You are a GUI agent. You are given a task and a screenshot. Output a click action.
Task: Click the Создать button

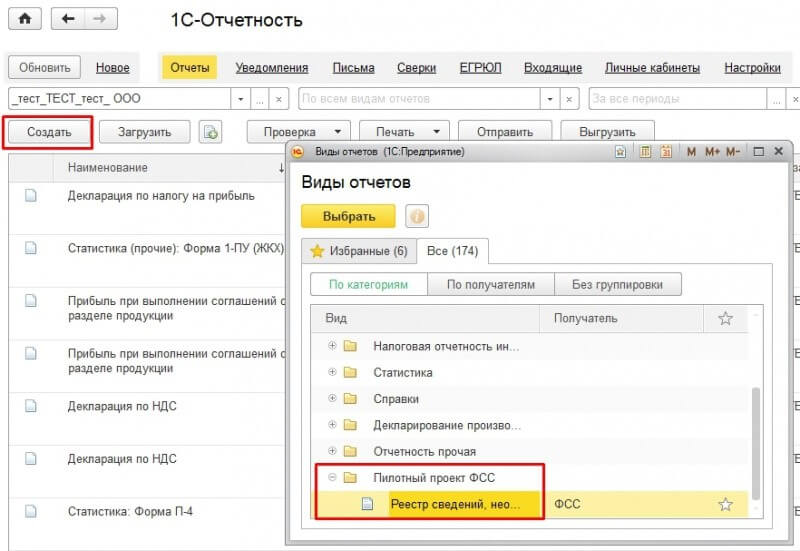[x=49, y=132]
